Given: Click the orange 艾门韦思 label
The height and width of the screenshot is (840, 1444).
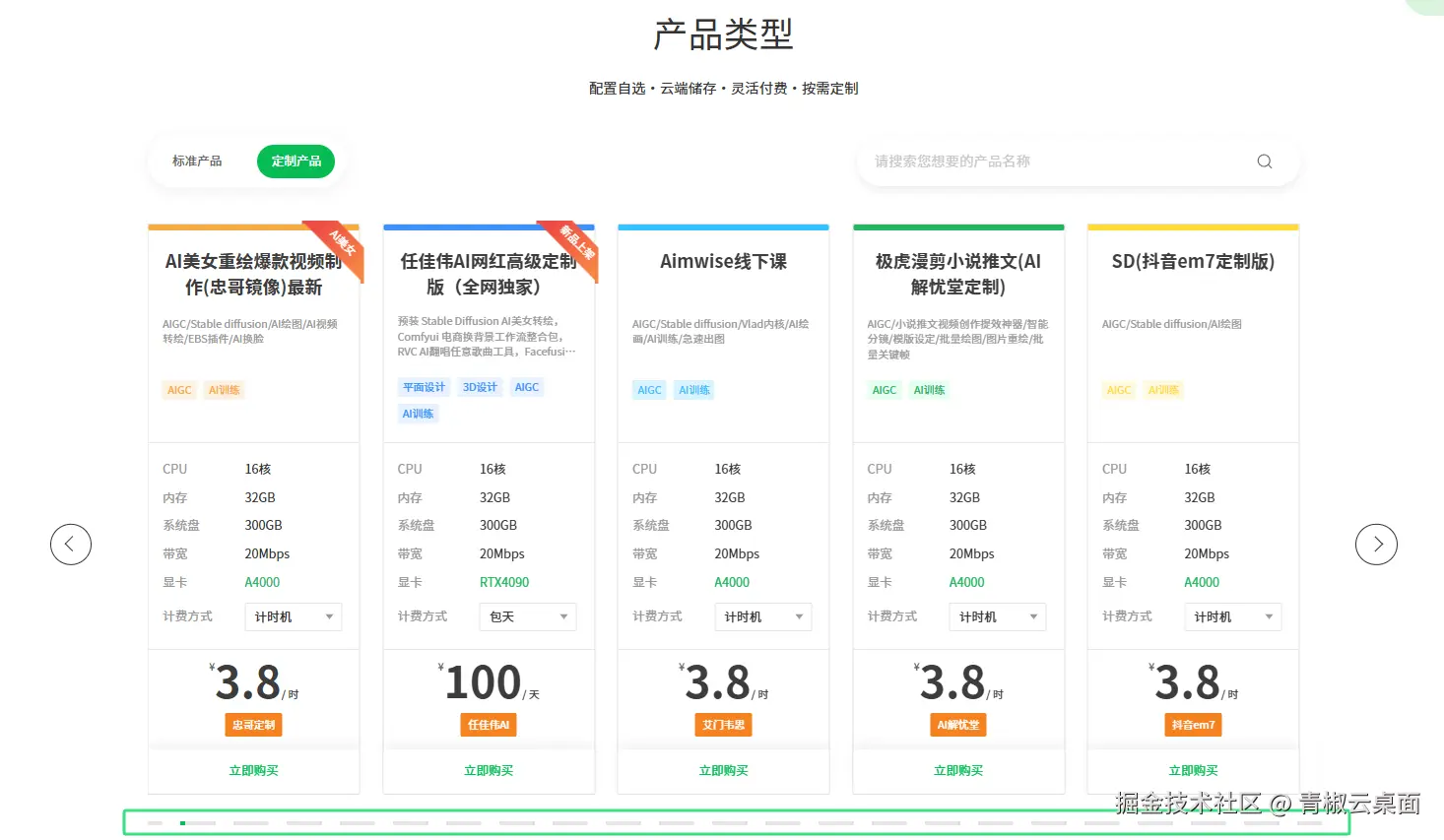Looking at the screenshot, I should pyautogui.click(x=724, y=725).
